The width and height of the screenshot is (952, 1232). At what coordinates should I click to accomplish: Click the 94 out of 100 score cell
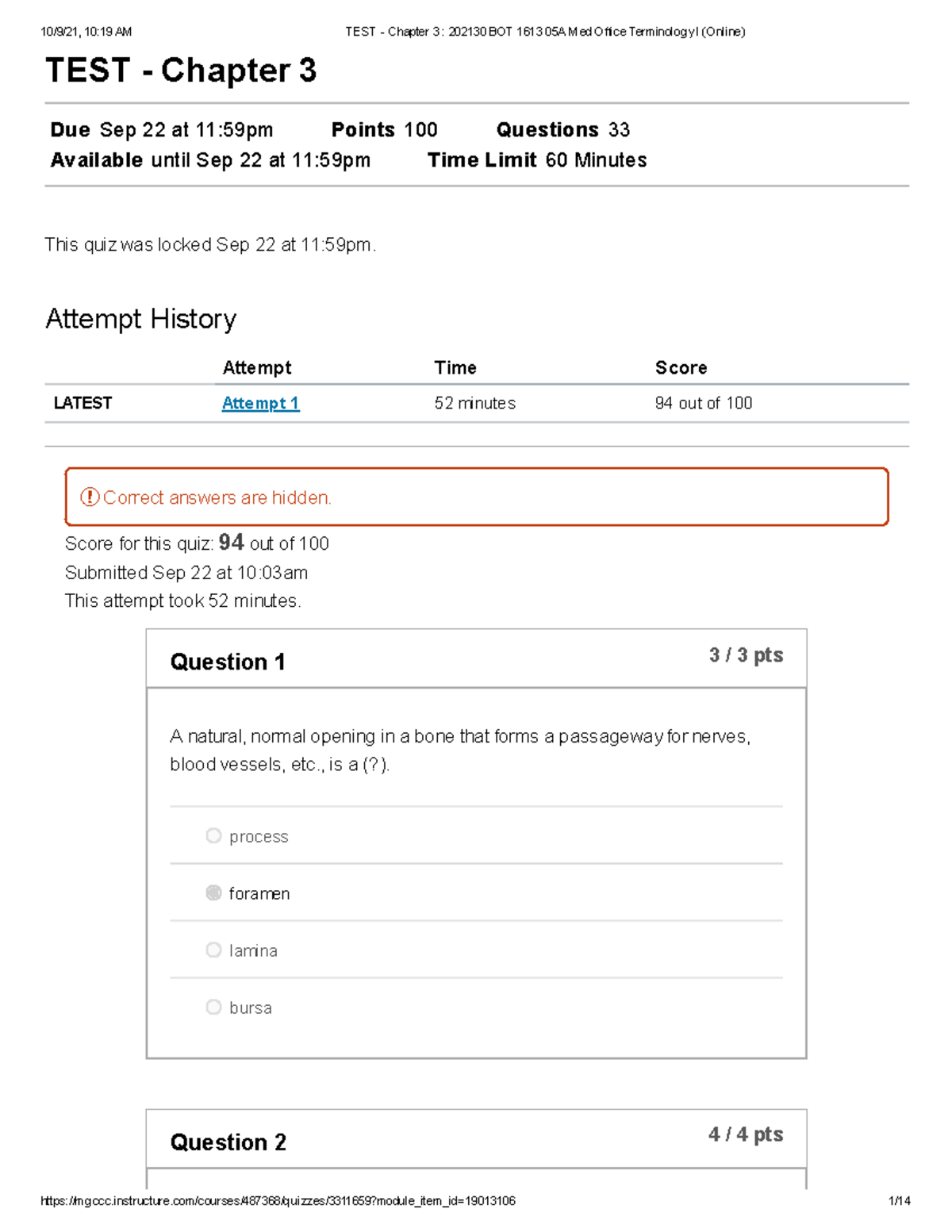click(x=704, y=403)
